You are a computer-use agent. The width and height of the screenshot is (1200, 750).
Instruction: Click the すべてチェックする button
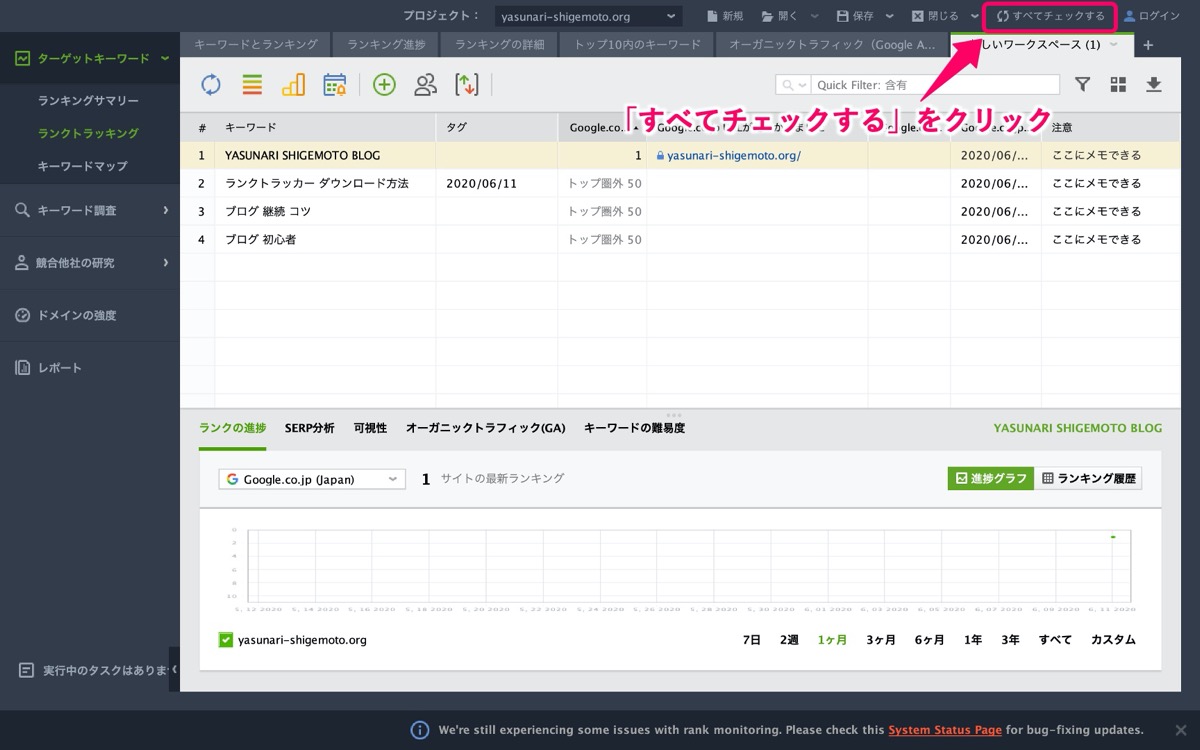1051,16
